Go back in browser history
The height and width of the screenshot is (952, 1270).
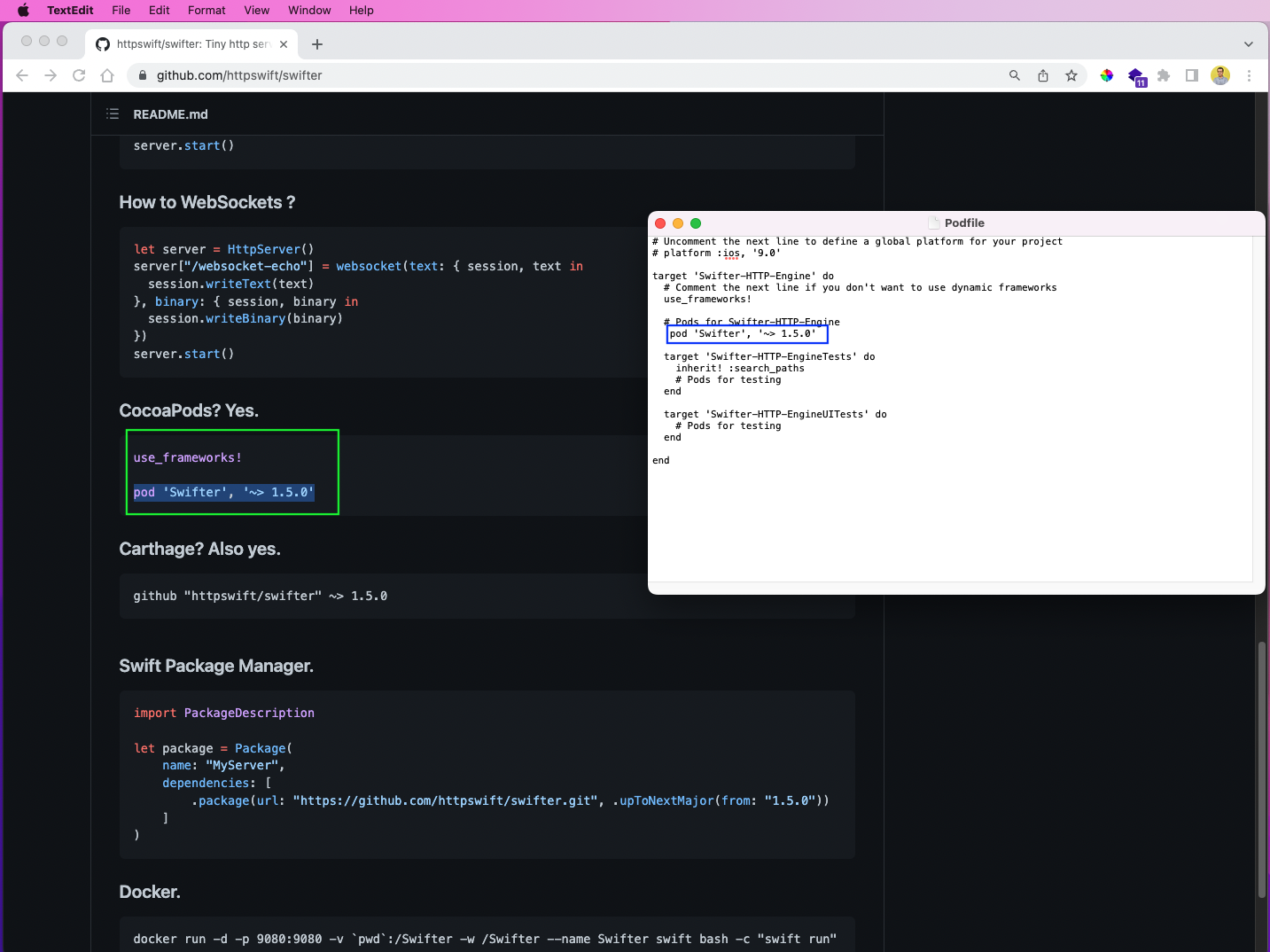point(22,75)
